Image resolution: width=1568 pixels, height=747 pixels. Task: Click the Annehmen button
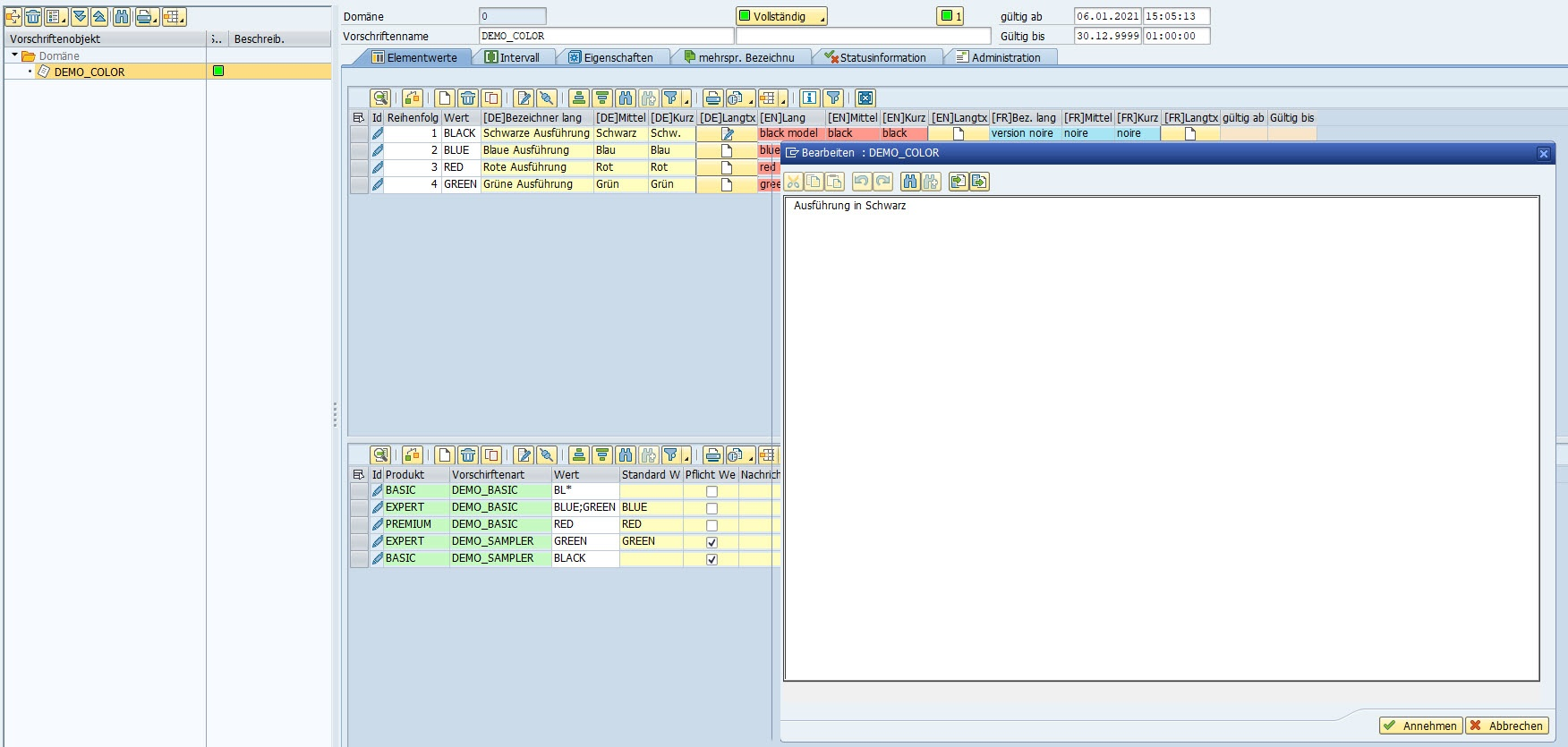[1420, 726]
